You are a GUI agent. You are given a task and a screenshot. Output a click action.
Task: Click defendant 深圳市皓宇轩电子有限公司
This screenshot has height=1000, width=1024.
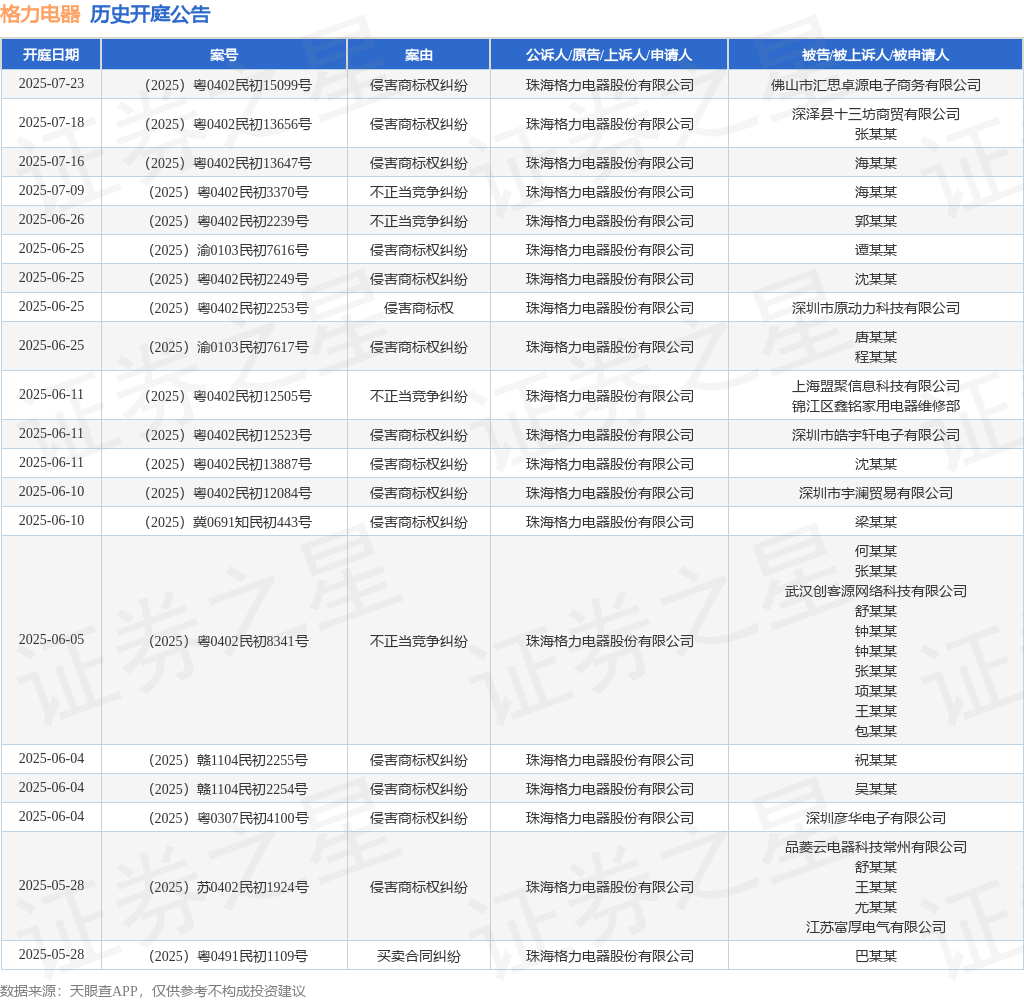click(x=876, y=436)
